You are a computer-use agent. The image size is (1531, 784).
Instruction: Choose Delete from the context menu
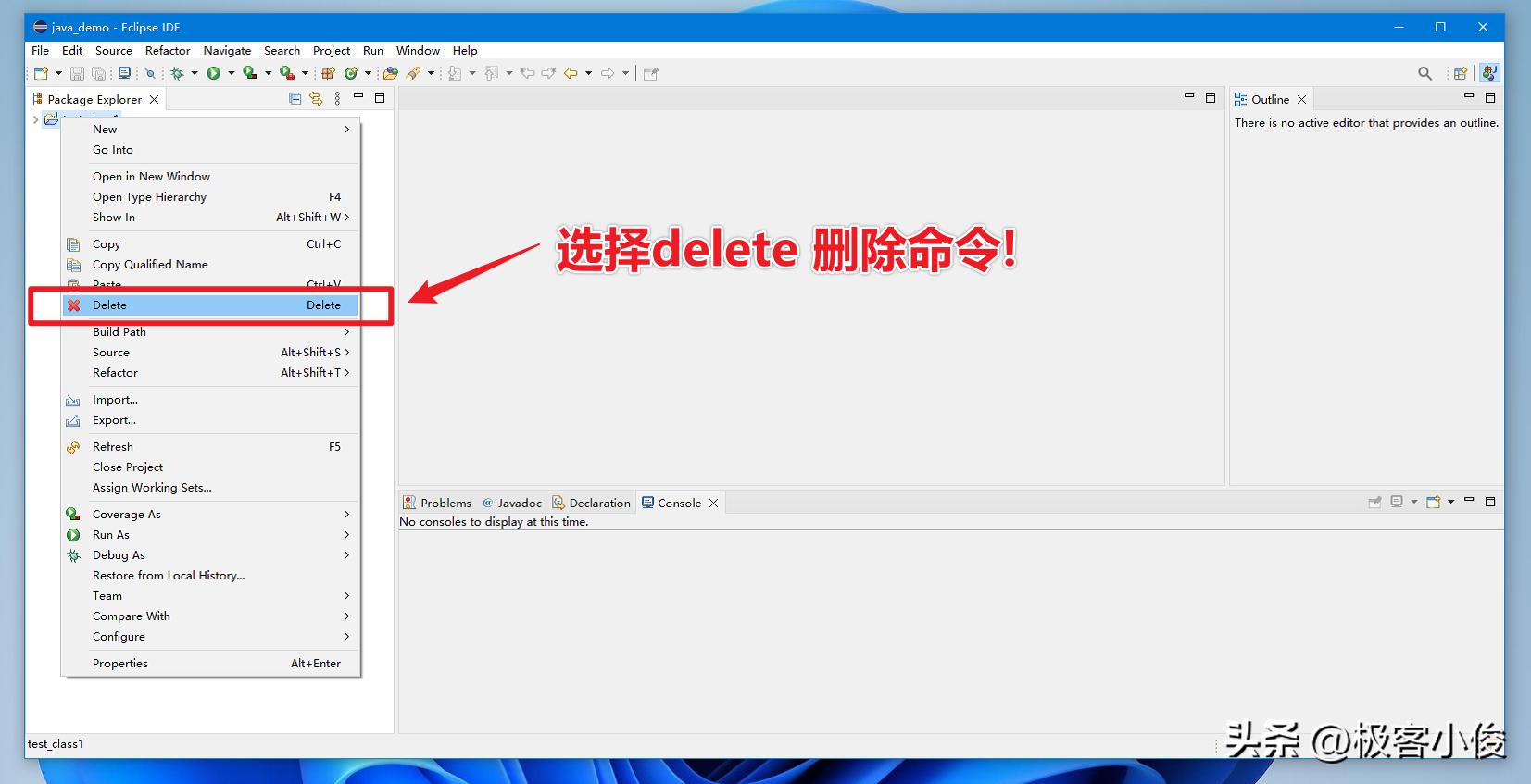[210, 305]
